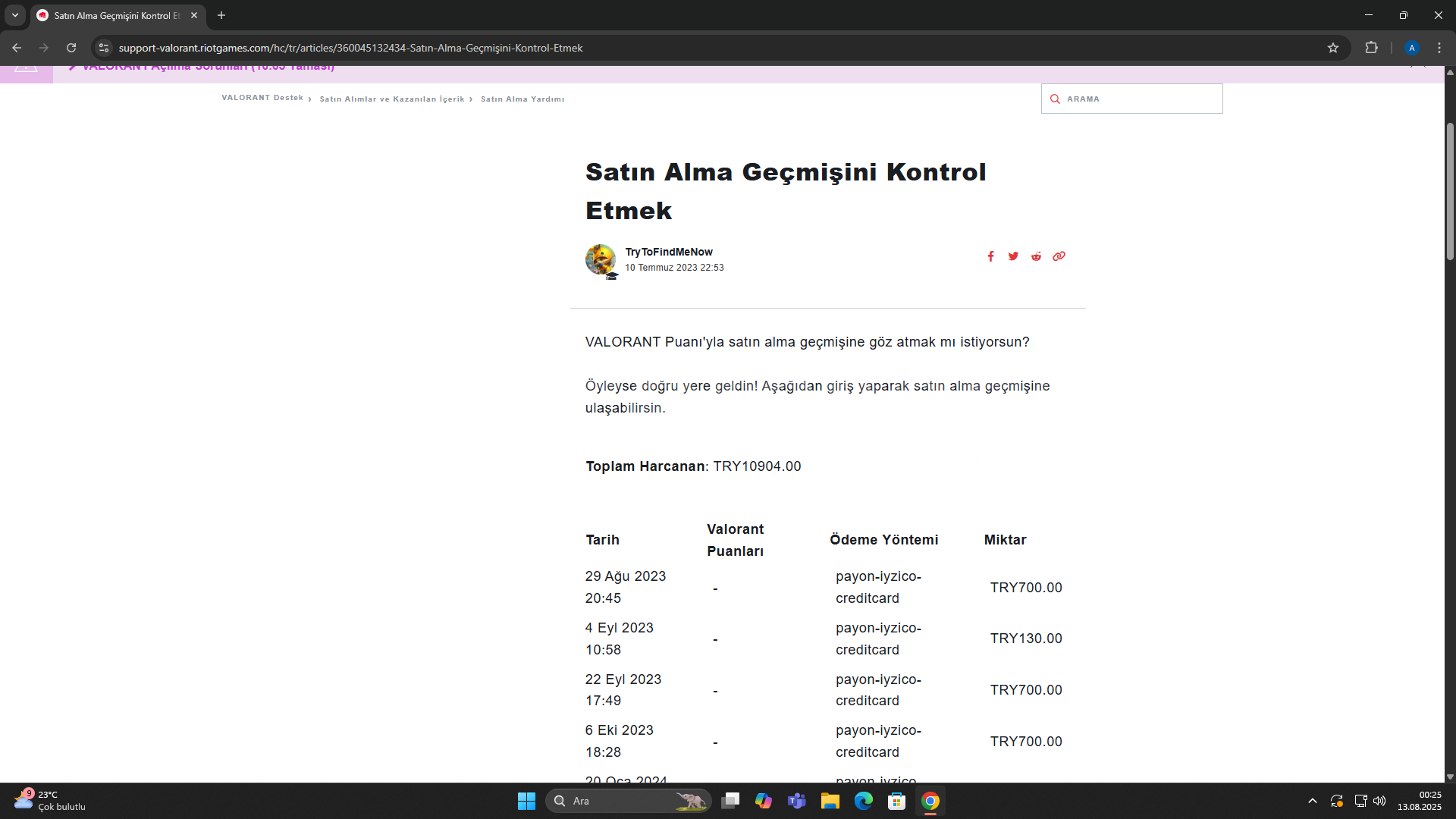1456x819 pixels.
Task: Open Satın Alma Yardımı breadcrumb
Action: 522,99
